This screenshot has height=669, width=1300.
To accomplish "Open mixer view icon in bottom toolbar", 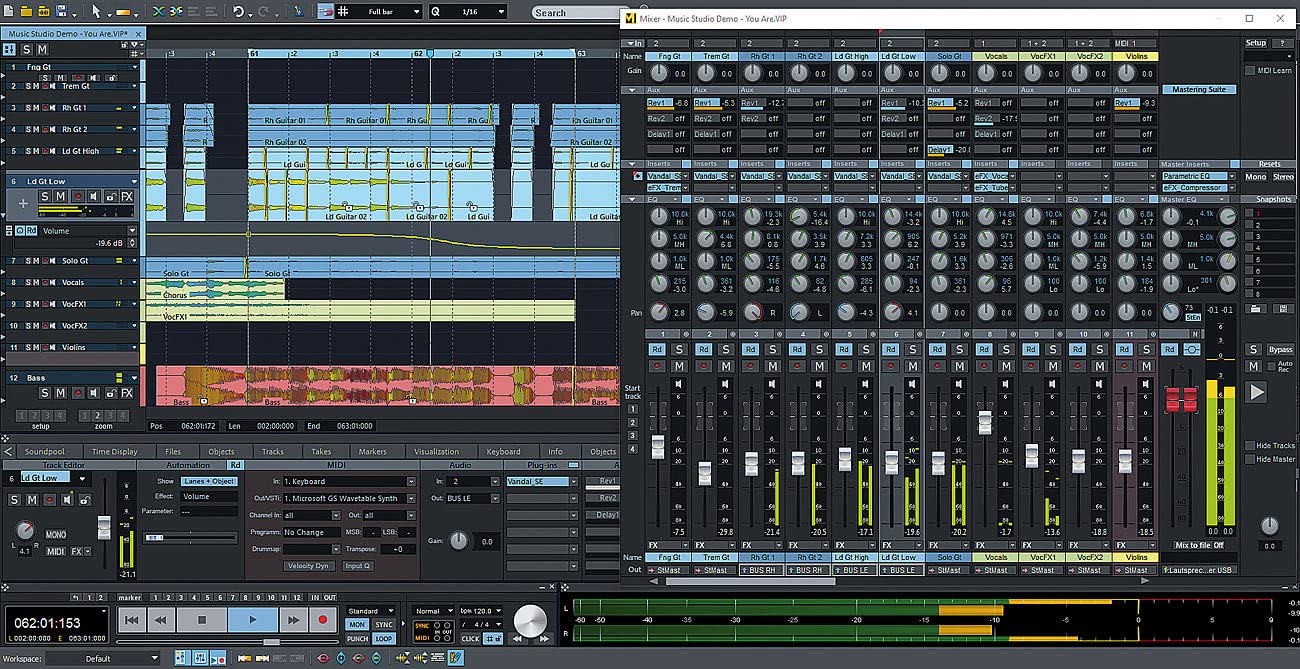I will coord(200,657).
